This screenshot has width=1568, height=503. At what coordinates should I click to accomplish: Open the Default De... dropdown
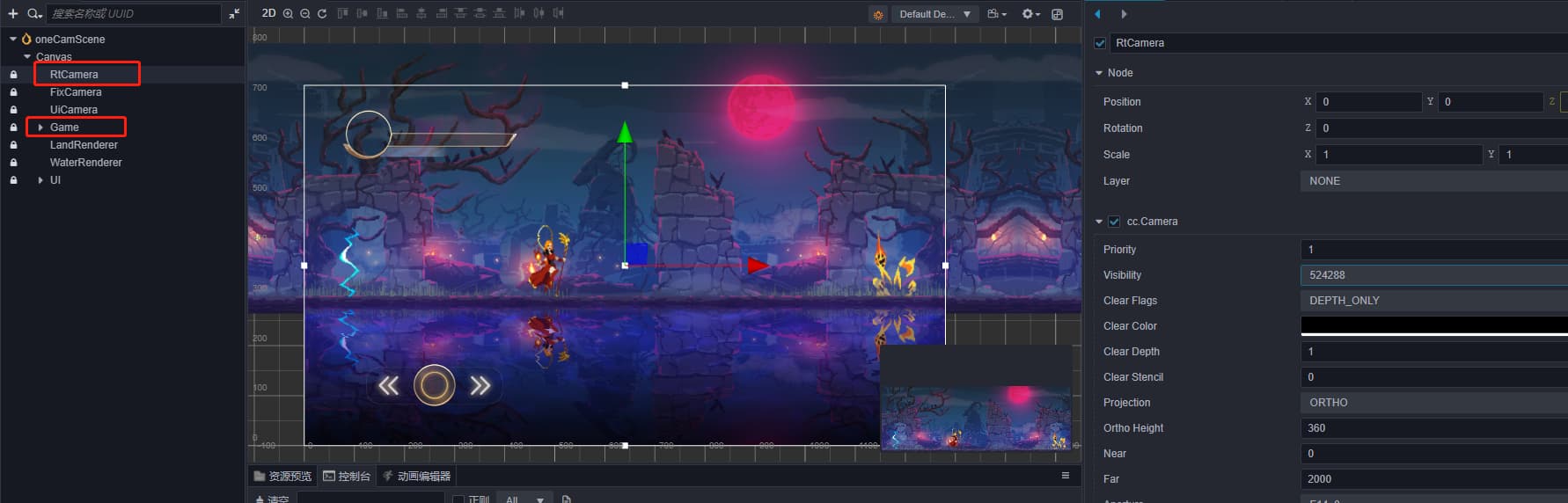point(934,14)
